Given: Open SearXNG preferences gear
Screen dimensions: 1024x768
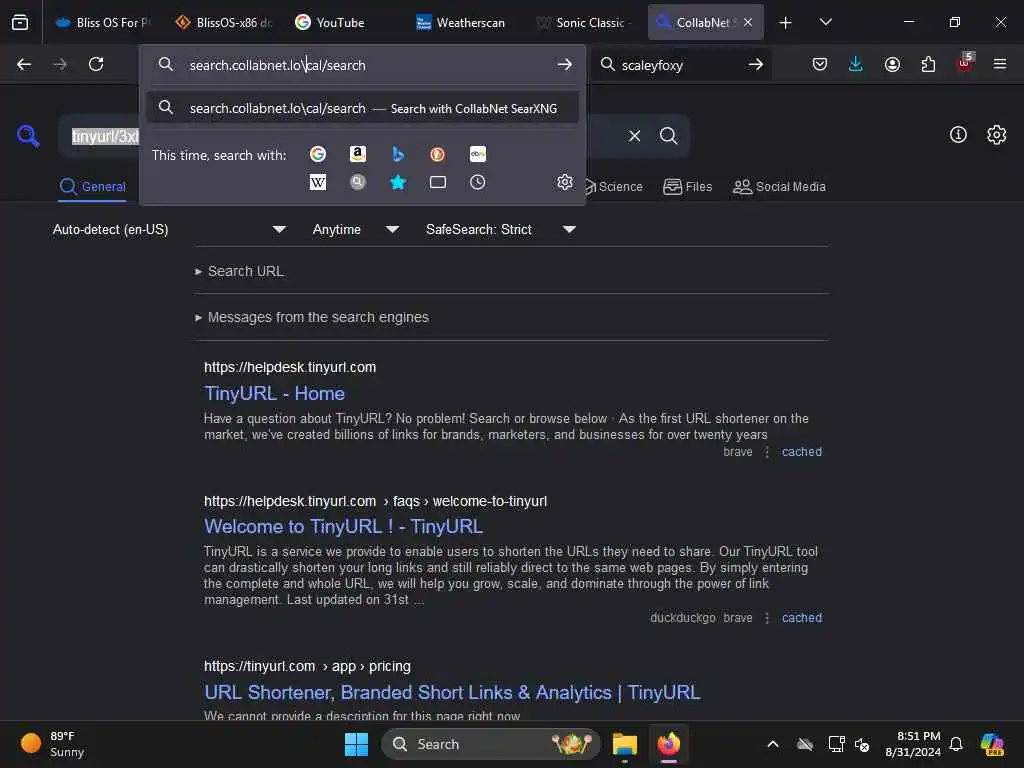Looking at the screenshot, I should 997,135.
